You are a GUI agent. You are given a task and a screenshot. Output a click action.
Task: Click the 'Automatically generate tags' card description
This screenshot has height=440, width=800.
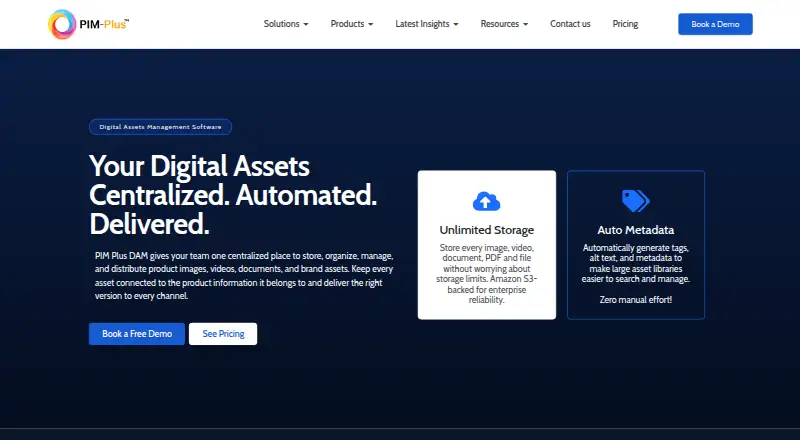pos(636,263)
